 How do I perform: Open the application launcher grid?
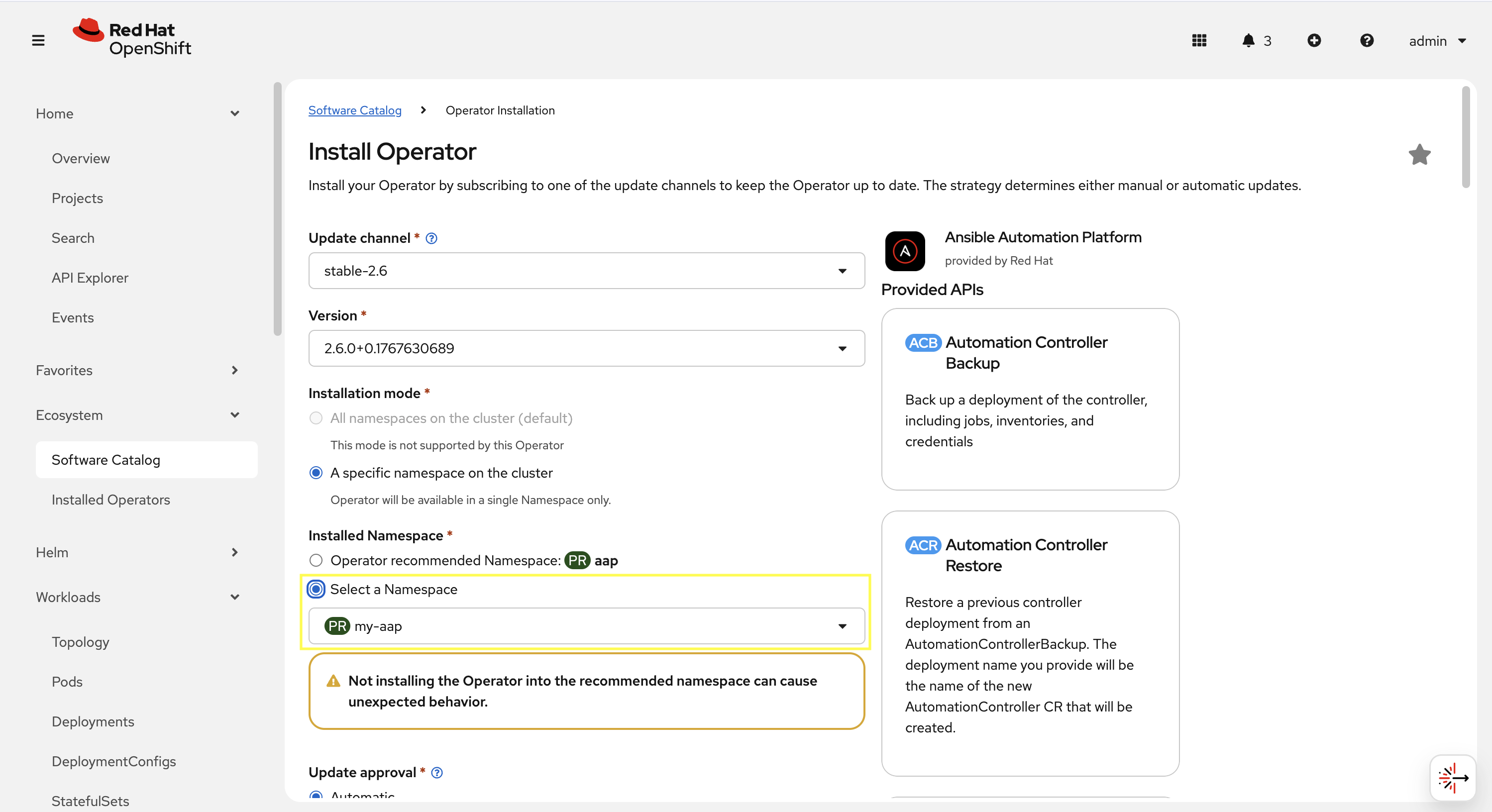pos(1199,40)
